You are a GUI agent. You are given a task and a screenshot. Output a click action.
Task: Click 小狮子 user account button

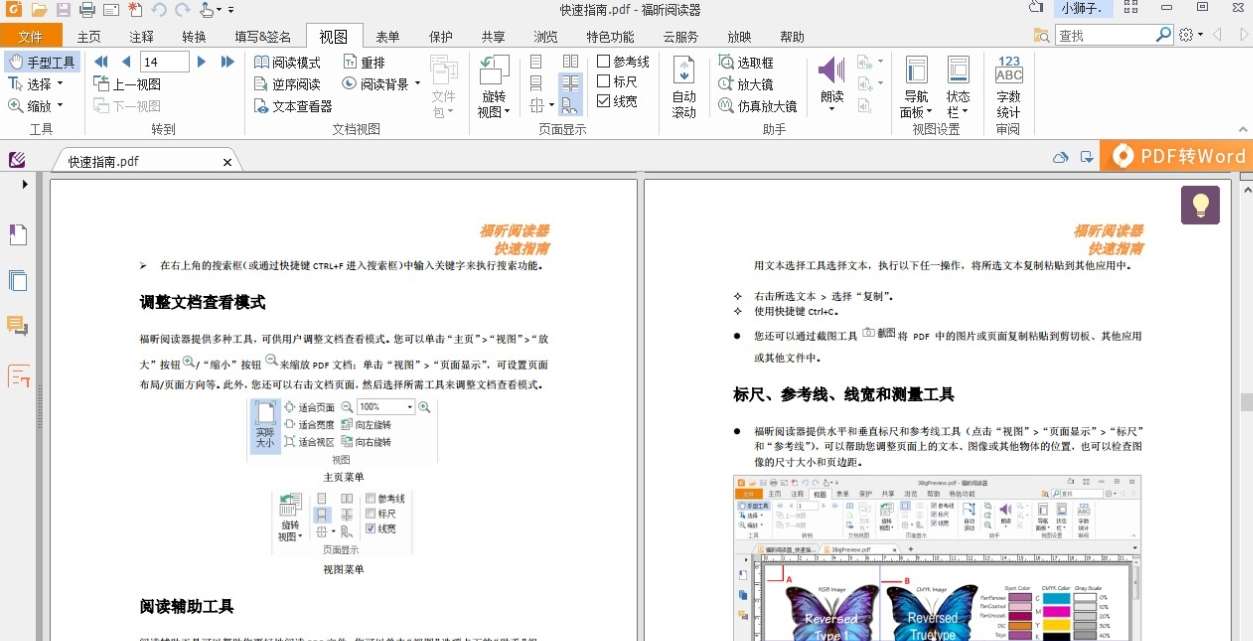coord(1082,8)
